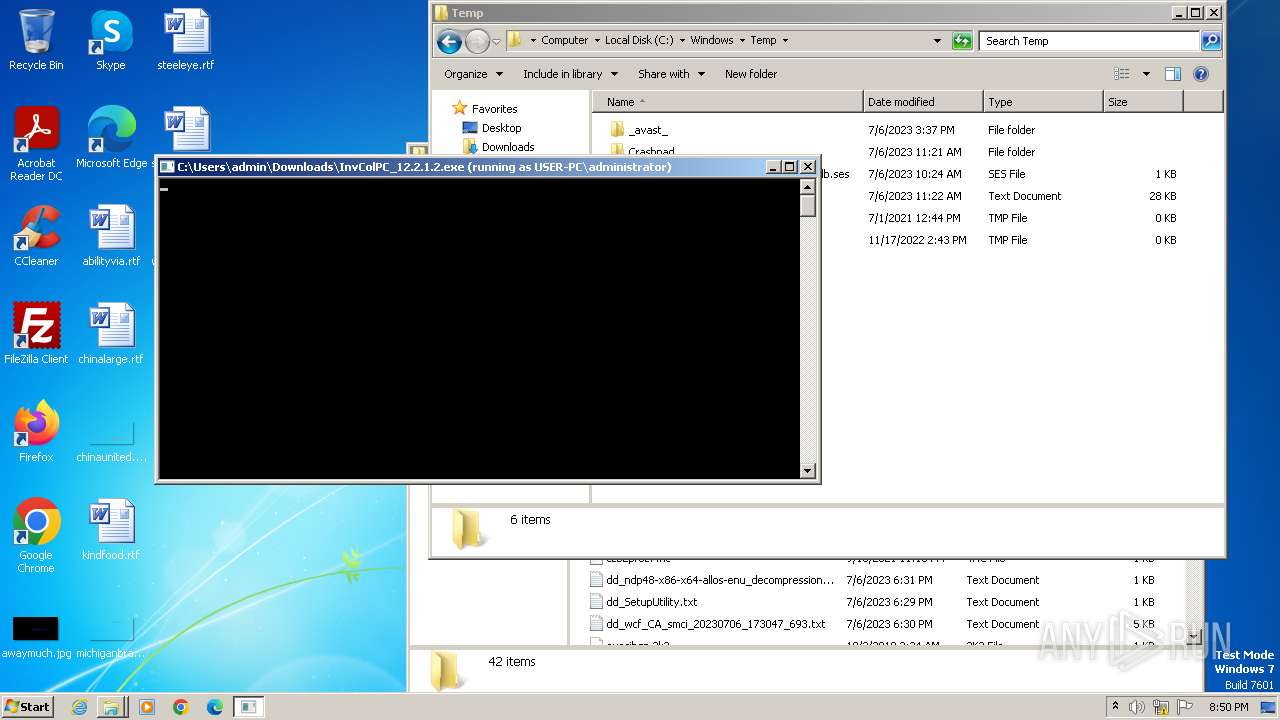Click the Back arrow in the Temp window
This screenshot has width=1280, height=720.
(x=449, y=41)
